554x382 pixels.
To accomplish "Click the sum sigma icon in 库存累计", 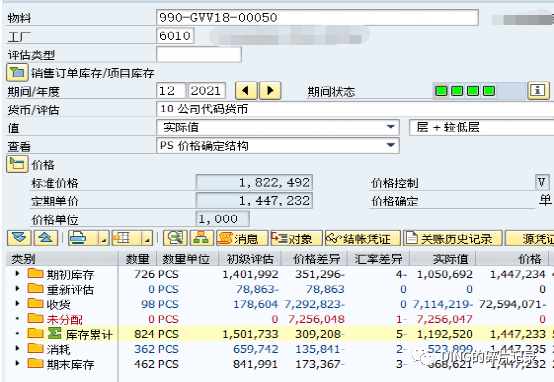I will pos(55,333).
